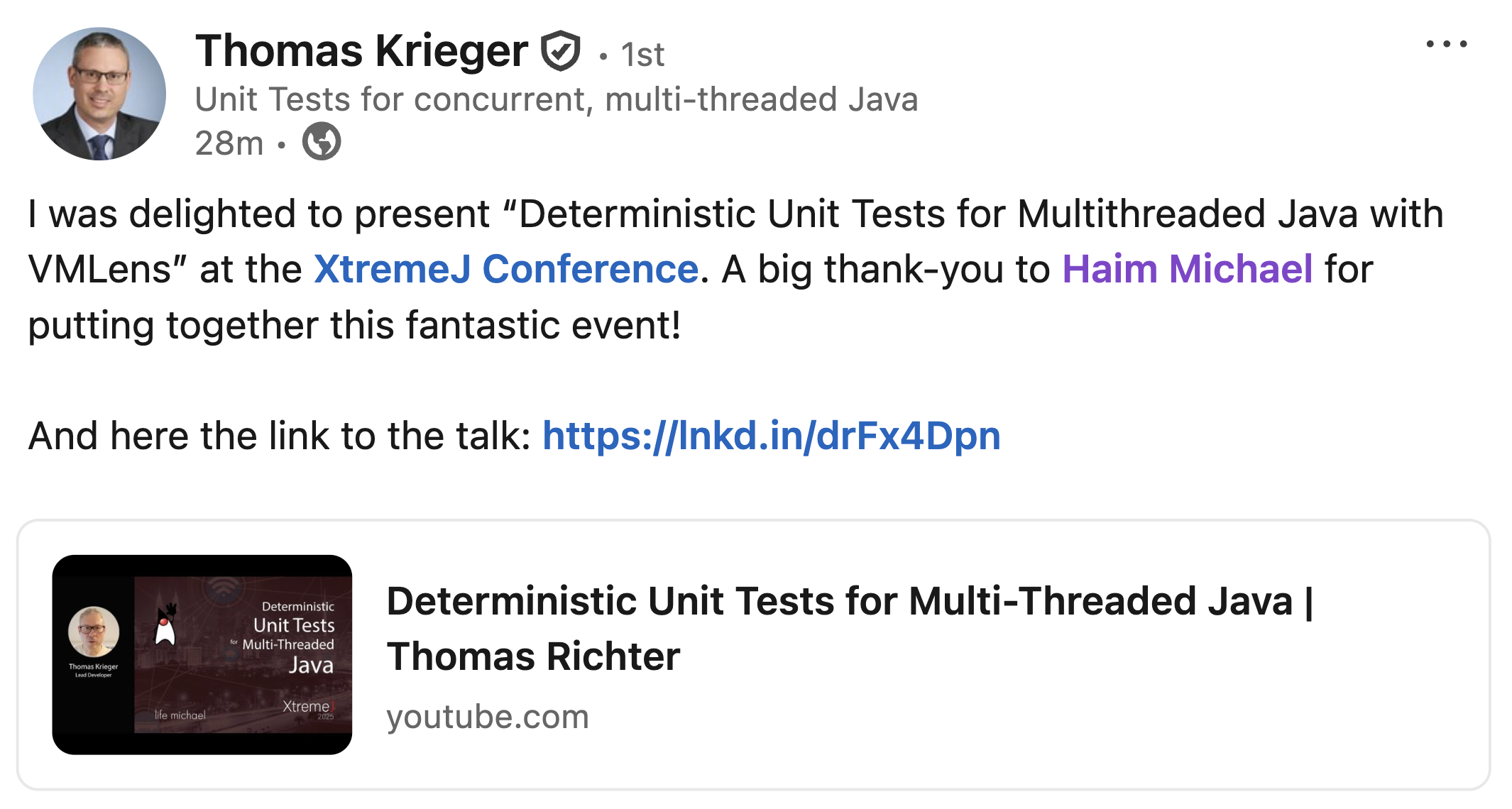
Task: Open Haim Michael's profile mention
Action: 1186,270
